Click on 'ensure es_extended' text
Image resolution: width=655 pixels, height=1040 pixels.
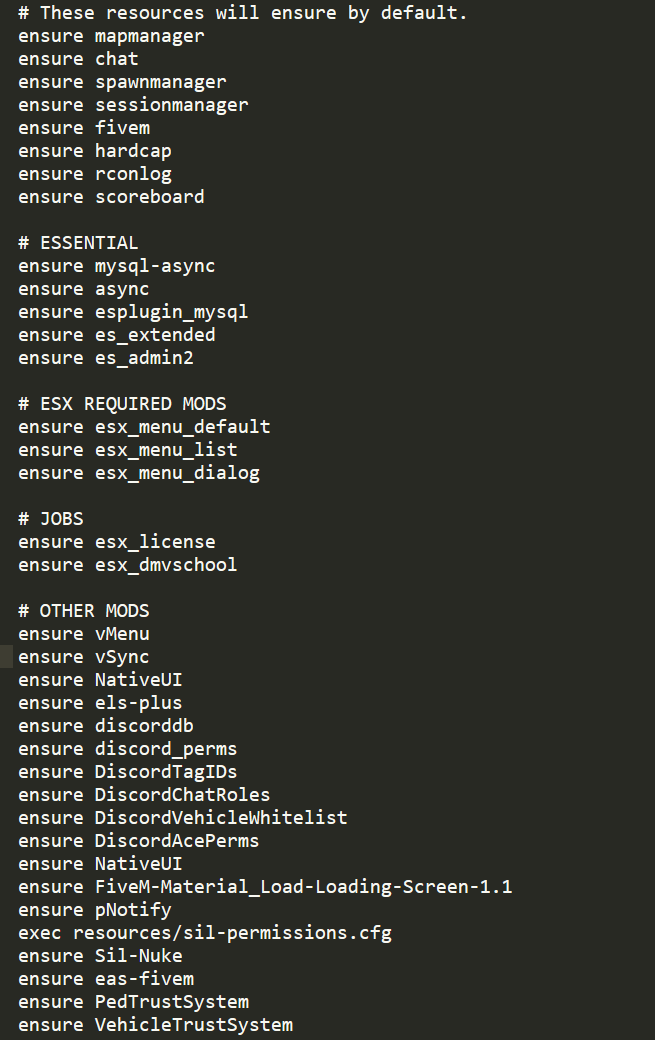(117, 335)
